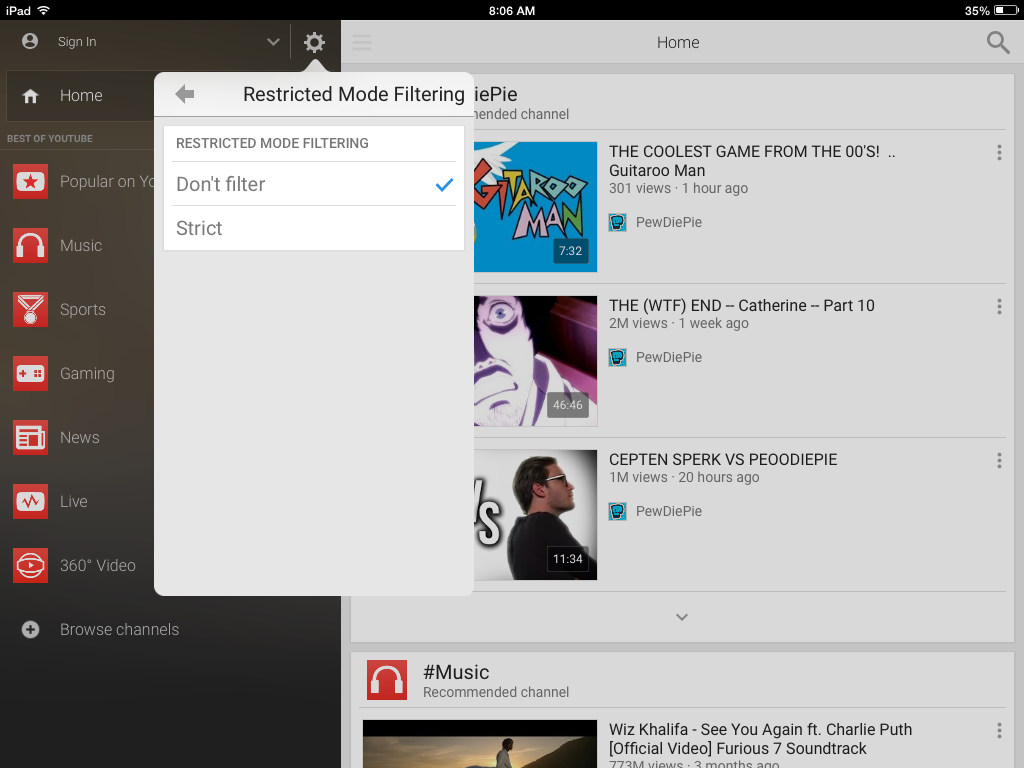Play the Wiz Khalifa video thumbnail
Screen dimensions: 1024x768
[x=480, y=744]
